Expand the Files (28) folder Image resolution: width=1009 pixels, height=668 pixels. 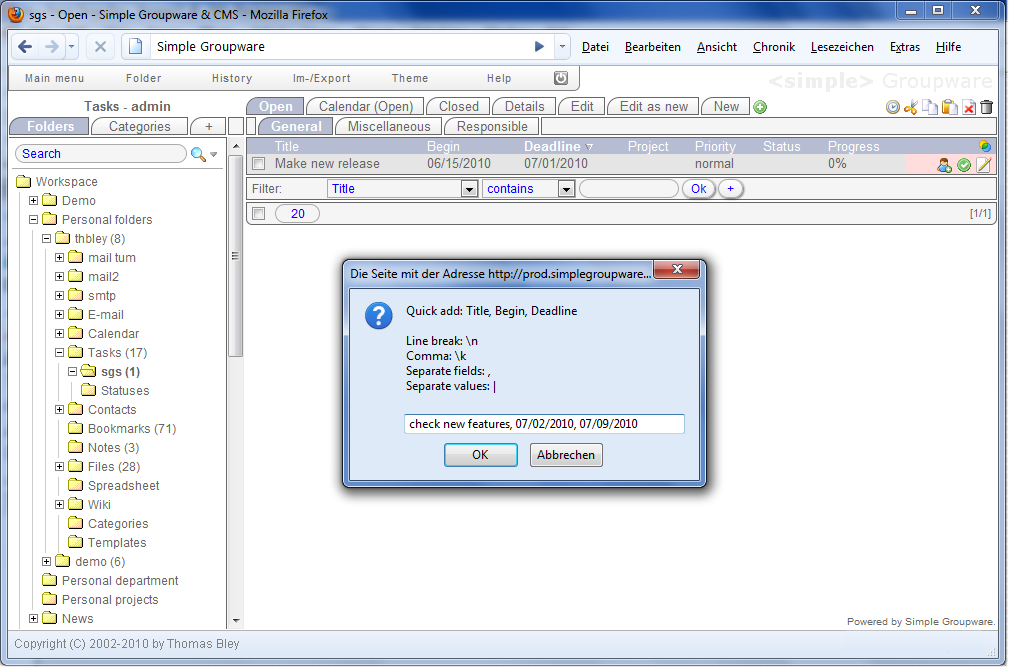pos(59,467)
